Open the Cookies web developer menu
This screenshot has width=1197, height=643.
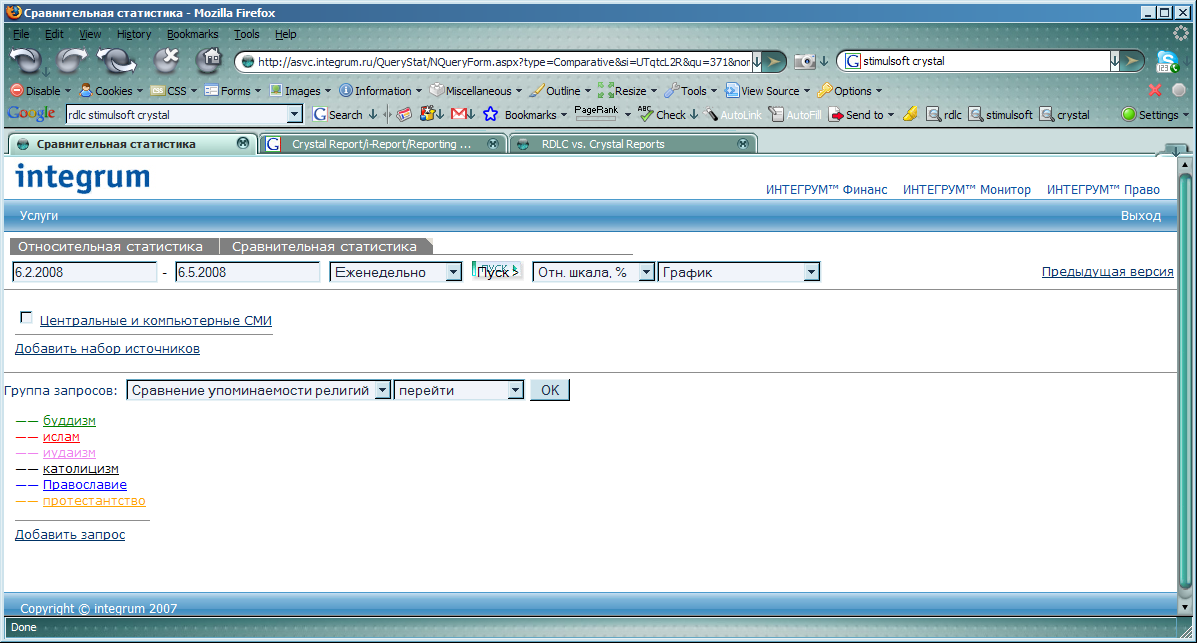click(111, 90)
